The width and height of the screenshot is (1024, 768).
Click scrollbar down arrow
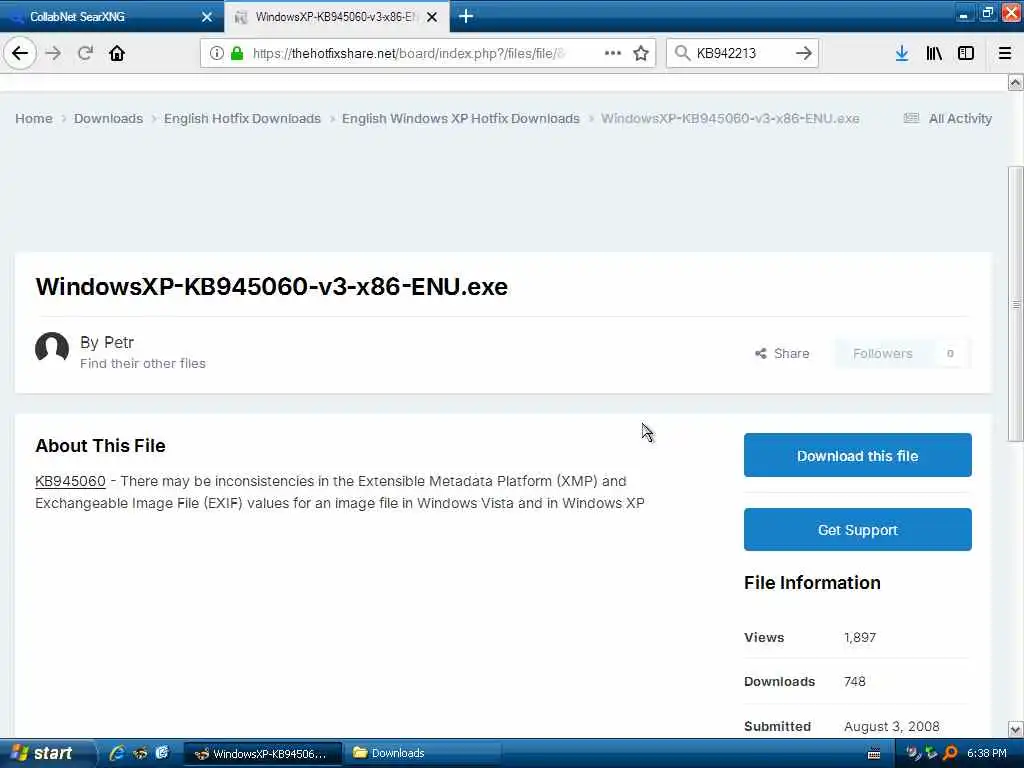point(1015,729)
